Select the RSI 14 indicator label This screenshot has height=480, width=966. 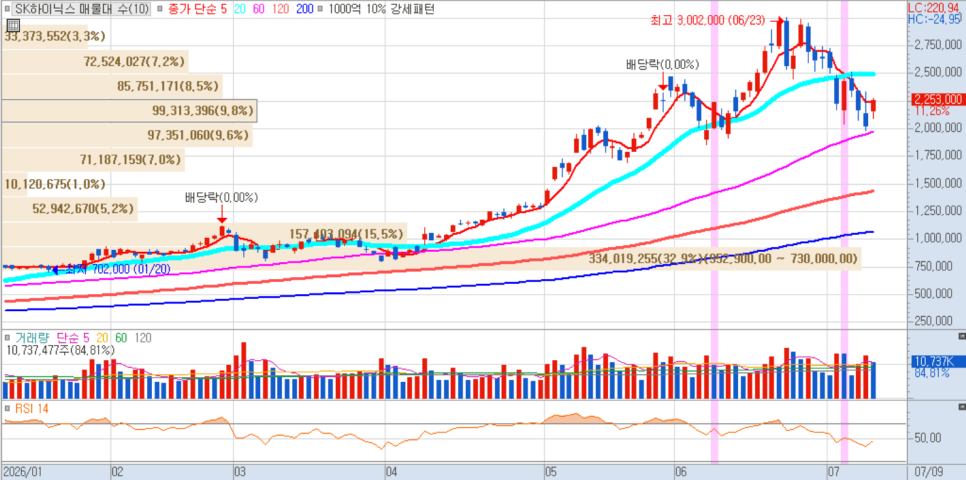31,409
